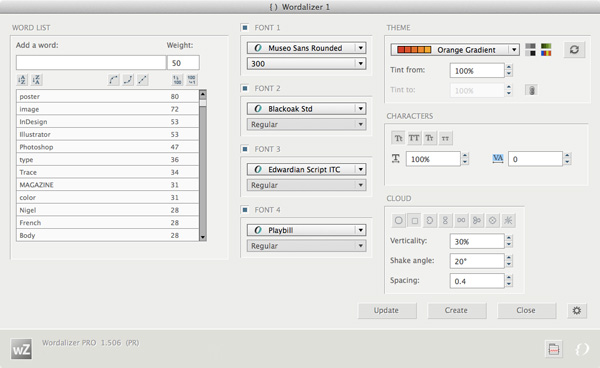Select small caps character style
The image size is (600, 368).
(x=445, y=138)
